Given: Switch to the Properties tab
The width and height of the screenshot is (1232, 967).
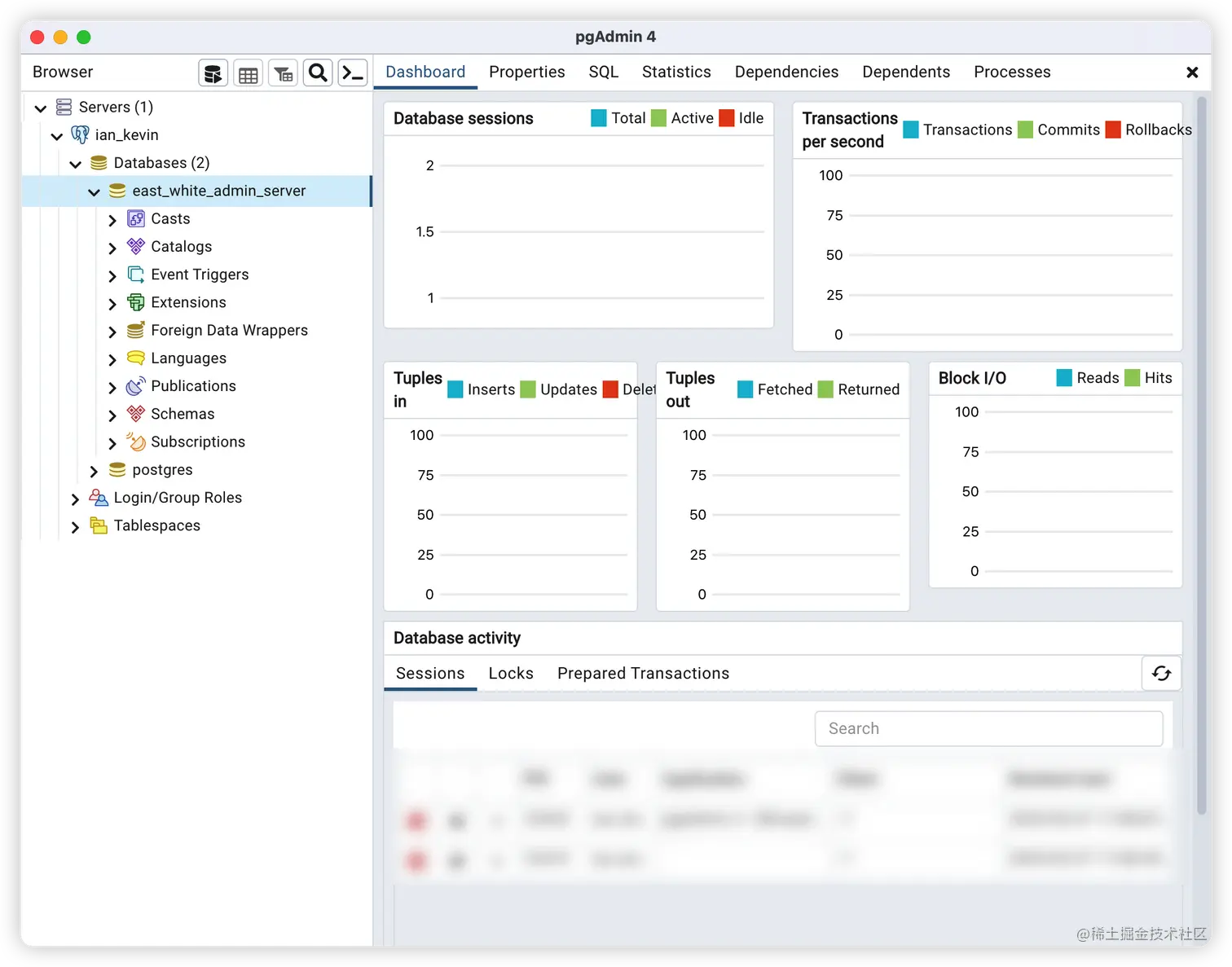Looking at the screenshot, I should point(526,72).
